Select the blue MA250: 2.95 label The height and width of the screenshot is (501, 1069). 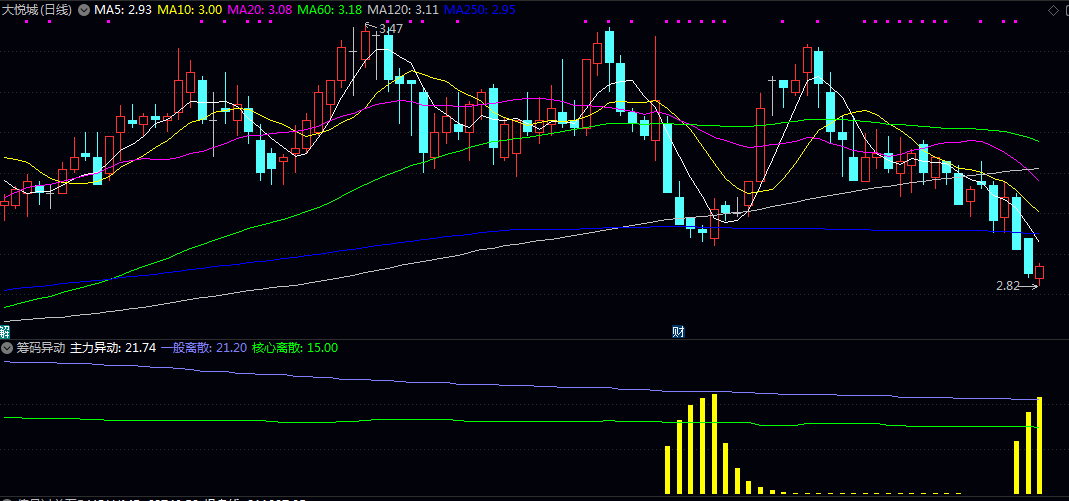[x=479, y=9]
